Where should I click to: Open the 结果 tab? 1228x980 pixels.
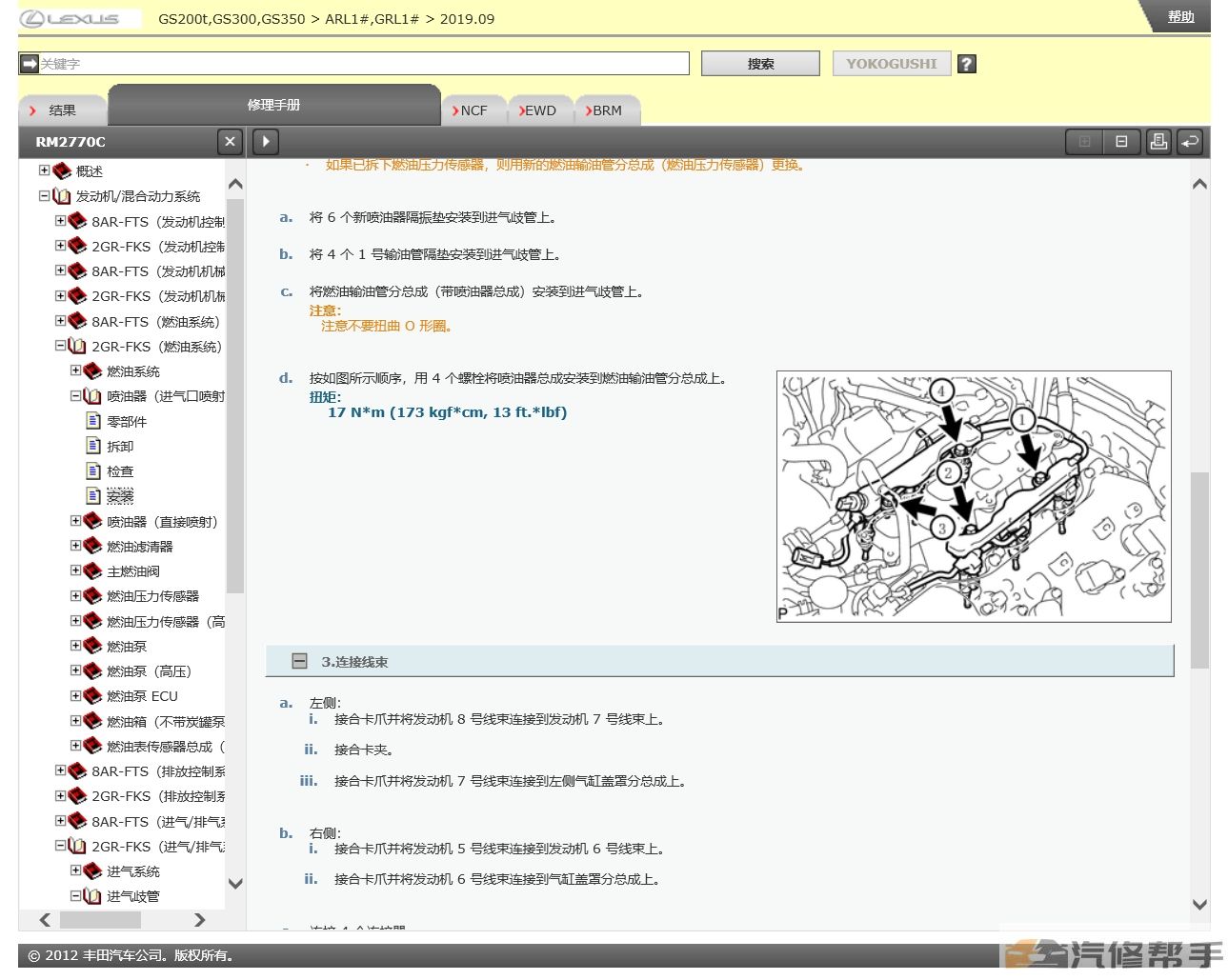coord(63,110)
